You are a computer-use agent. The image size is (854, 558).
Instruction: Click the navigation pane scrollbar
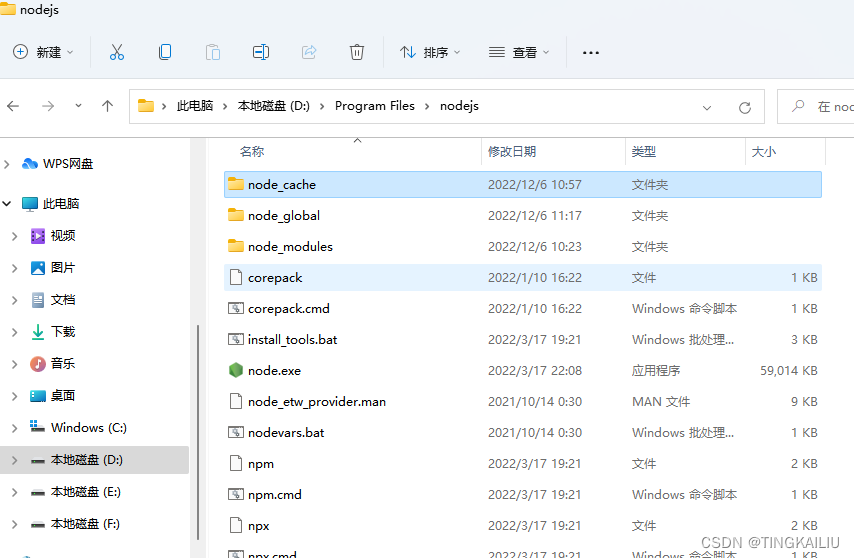click(x=198, y=433)
